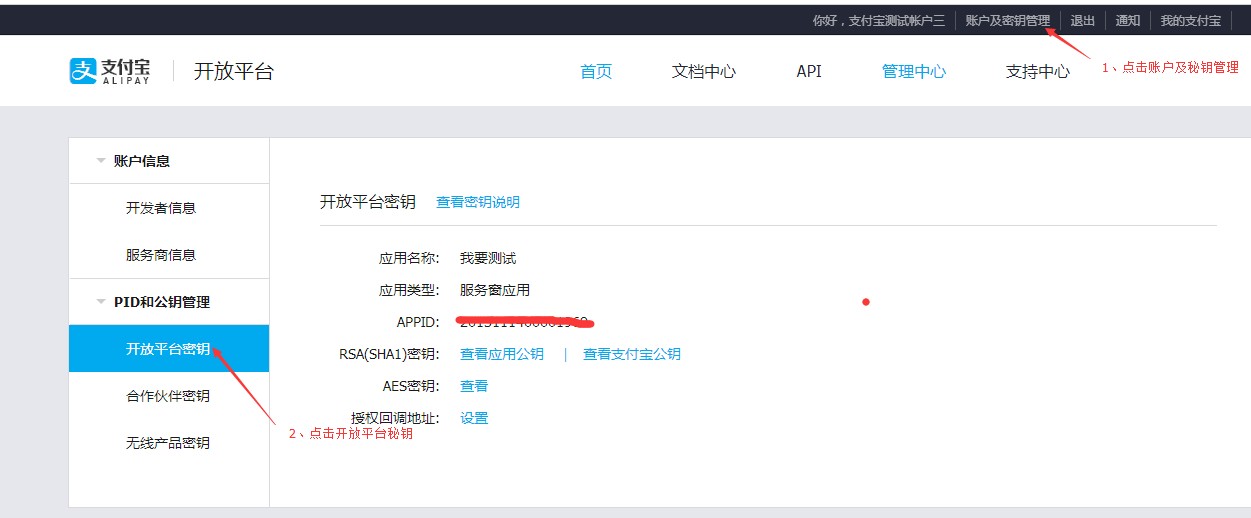Viewport: 1251px width, 518px height.
Task: Collapse the PID和公钥管理 section arrow
Action: pyautogui.click(x=100, y=301)
